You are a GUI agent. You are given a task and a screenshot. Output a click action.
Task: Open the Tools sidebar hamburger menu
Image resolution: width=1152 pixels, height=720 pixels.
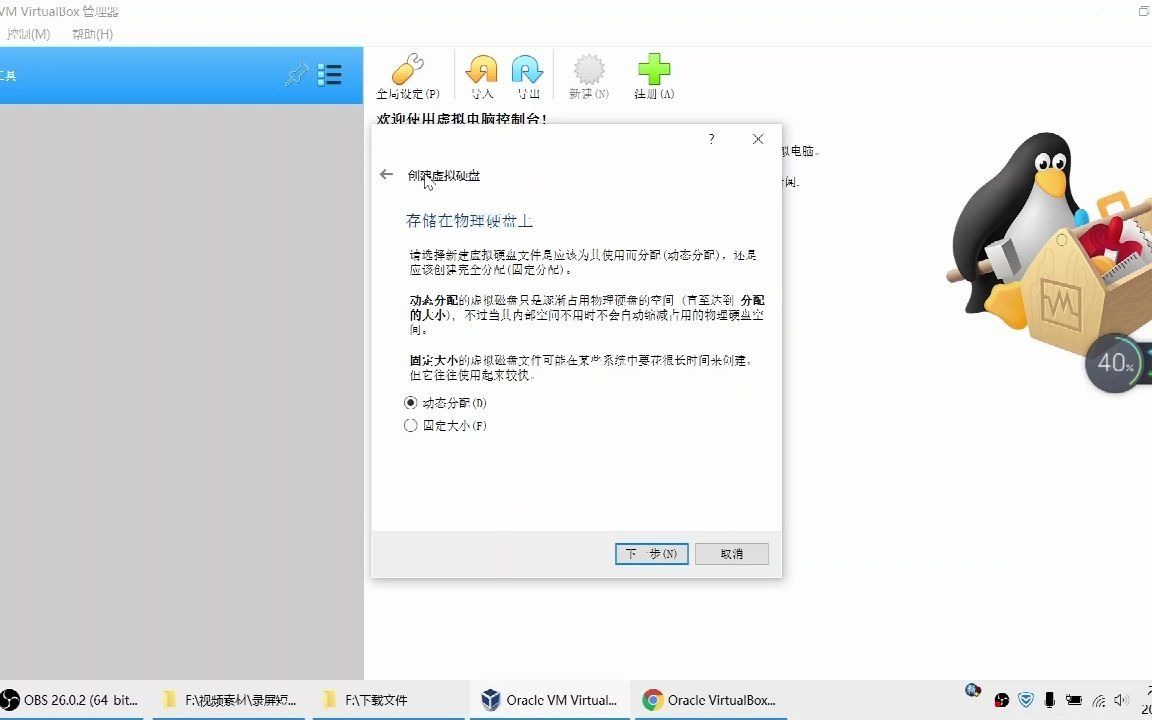(329, 74)
